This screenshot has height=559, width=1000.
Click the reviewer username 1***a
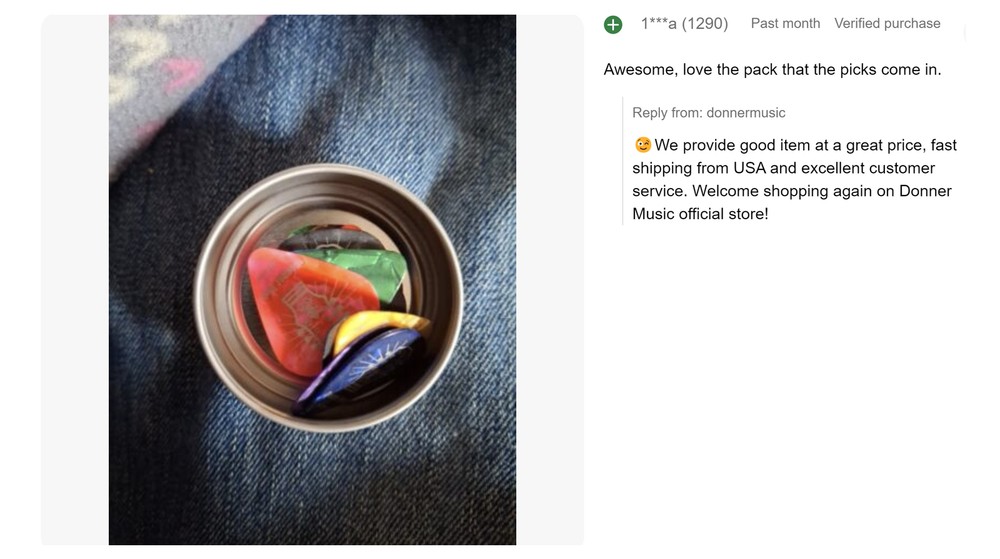click(x=658, y=23)
